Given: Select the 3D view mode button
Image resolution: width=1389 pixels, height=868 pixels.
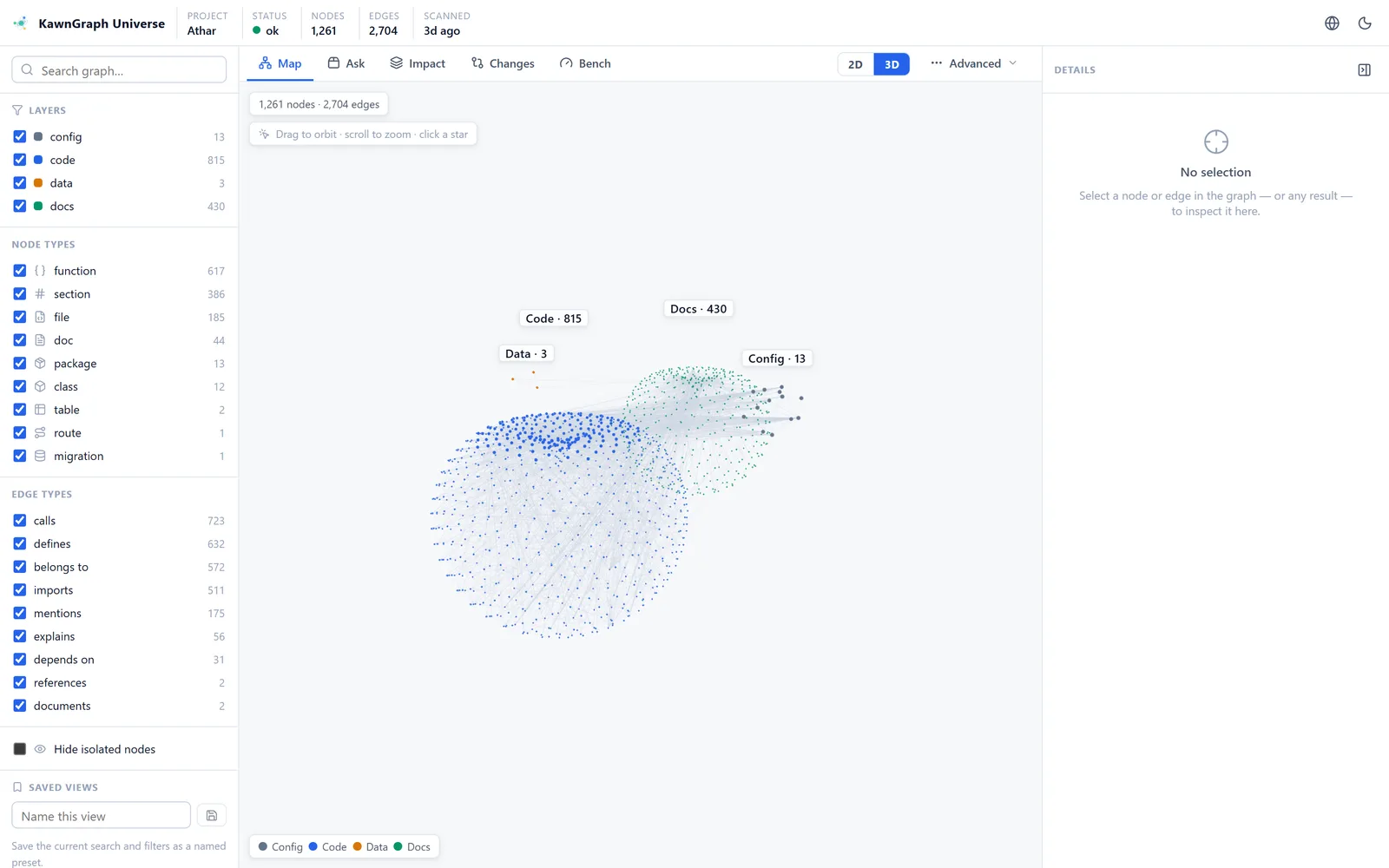Looking at the screenshot, I should (892, 64).
